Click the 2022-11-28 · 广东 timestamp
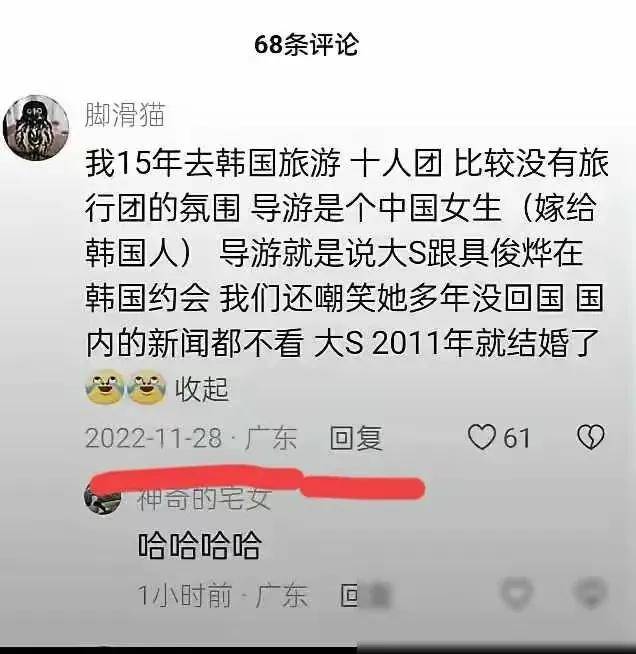 191,438
